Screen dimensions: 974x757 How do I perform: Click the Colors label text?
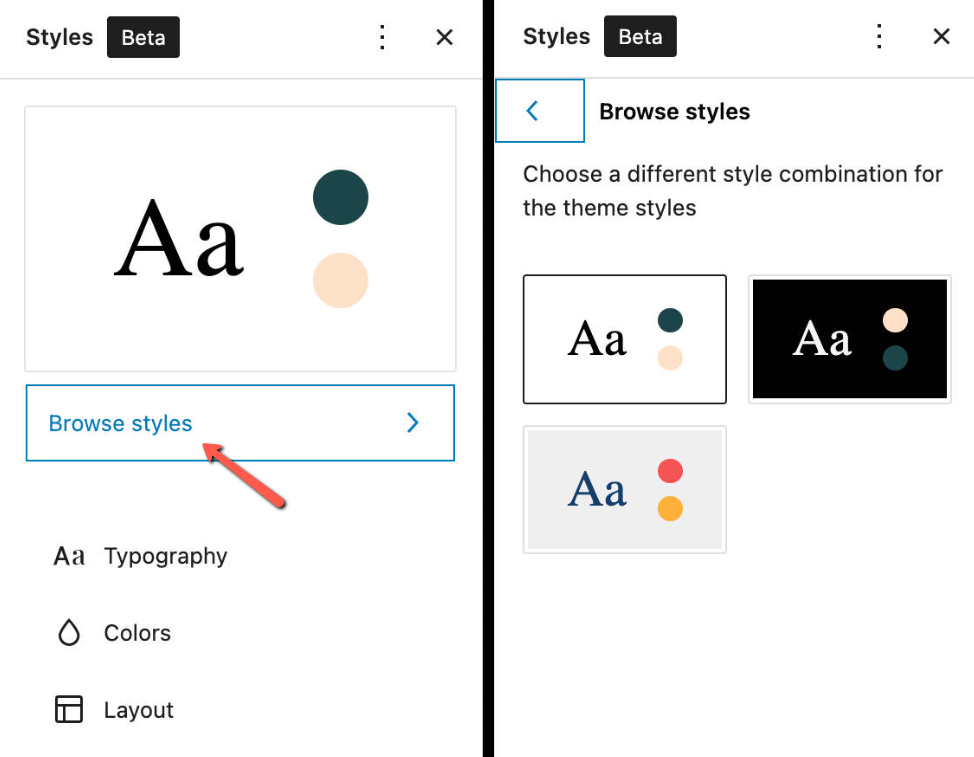pos(136,632)
